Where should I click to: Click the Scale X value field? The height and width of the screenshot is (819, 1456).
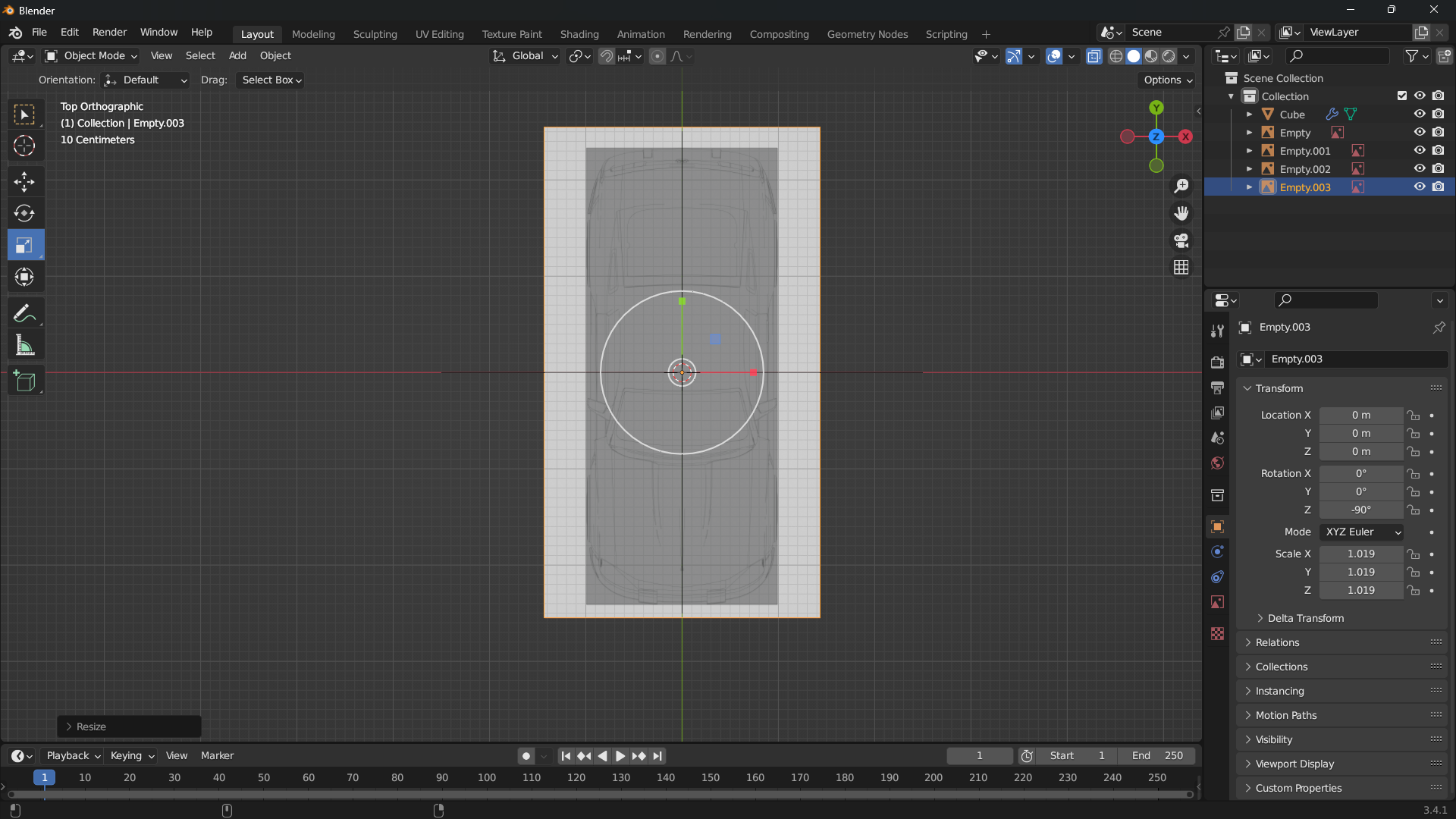(1360, 554)
